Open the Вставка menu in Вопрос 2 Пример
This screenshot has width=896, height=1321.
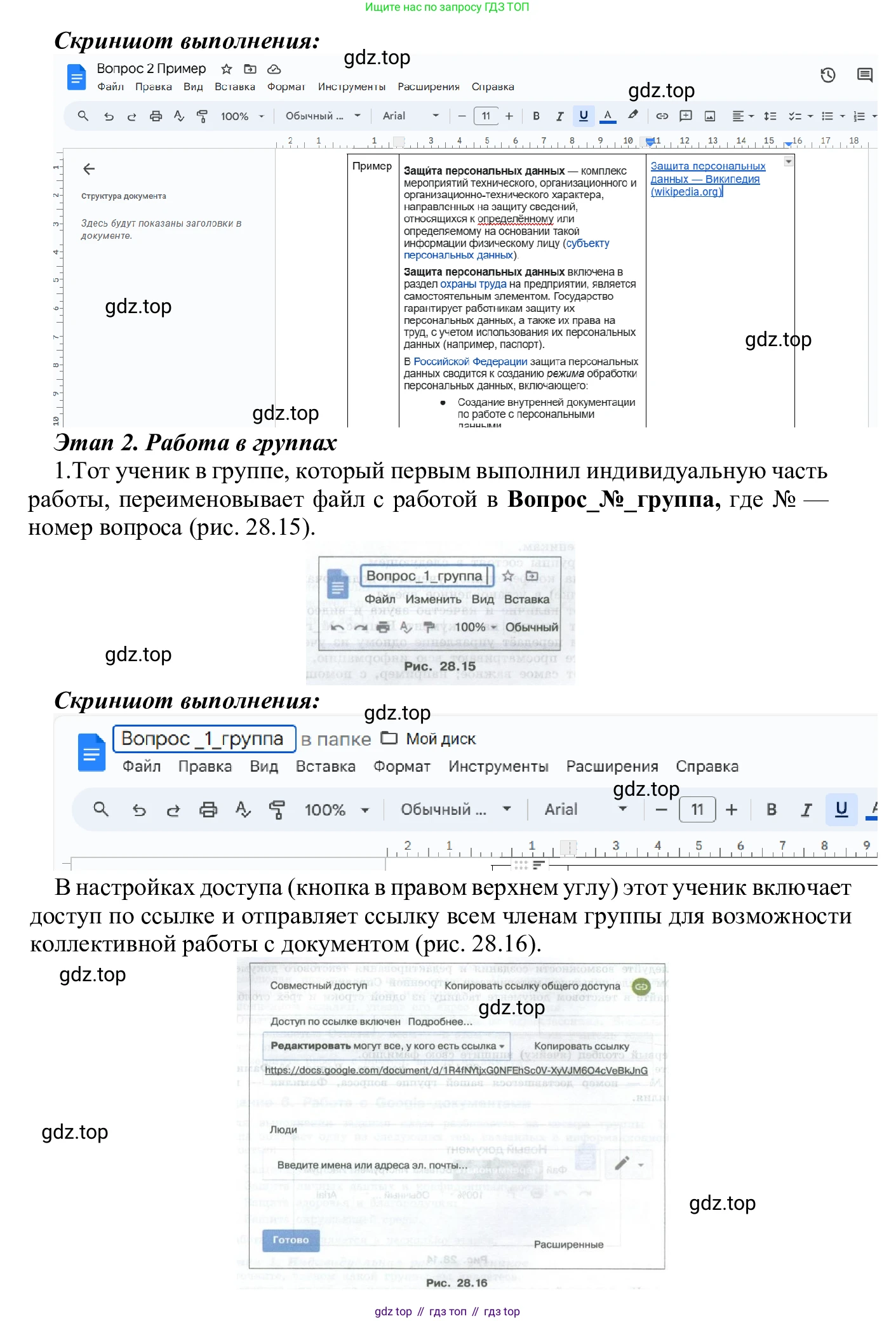click(x=235, y=87)
